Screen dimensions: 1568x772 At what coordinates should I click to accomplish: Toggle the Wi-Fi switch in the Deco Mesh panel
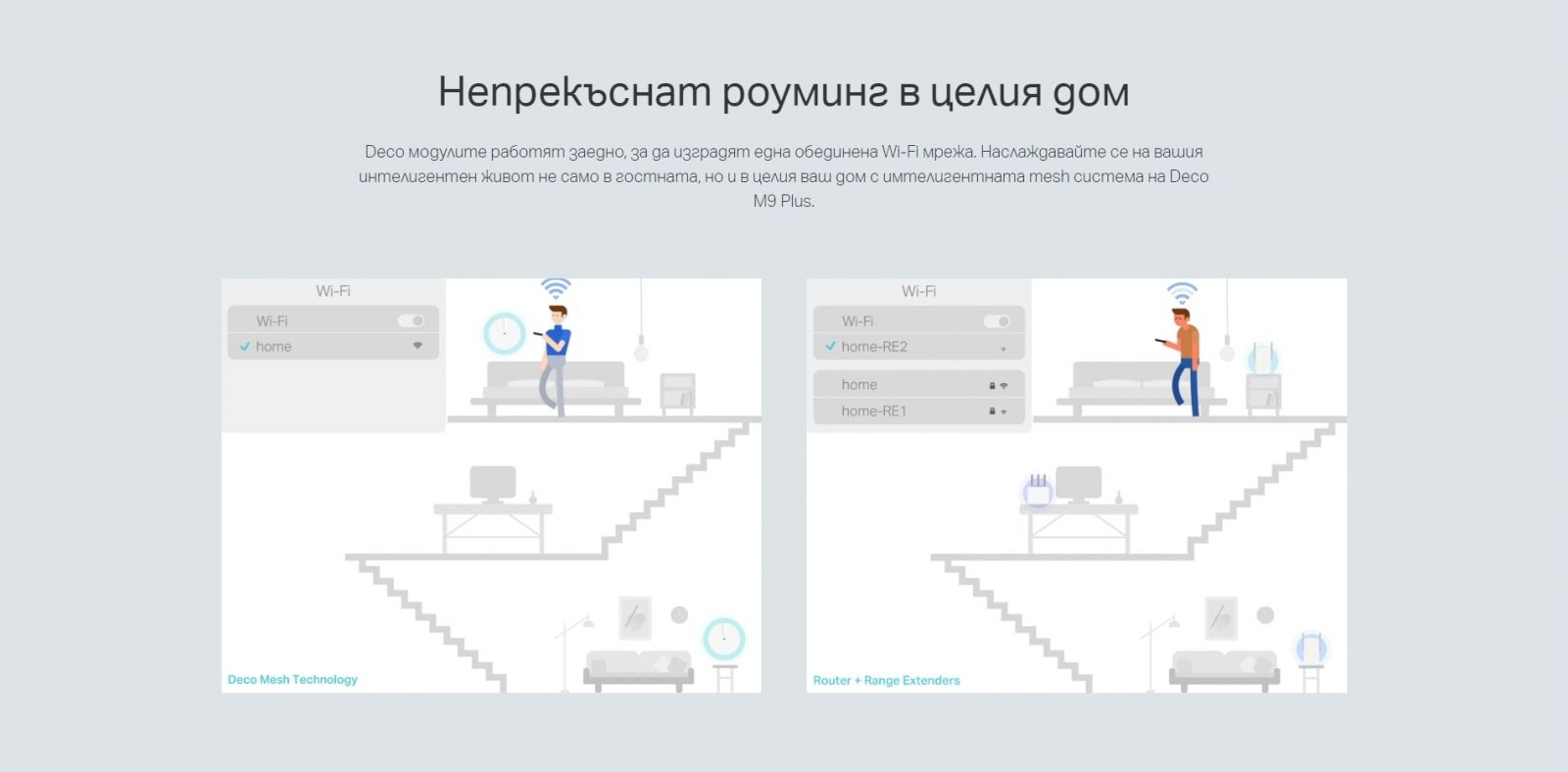tap(411, 320)
